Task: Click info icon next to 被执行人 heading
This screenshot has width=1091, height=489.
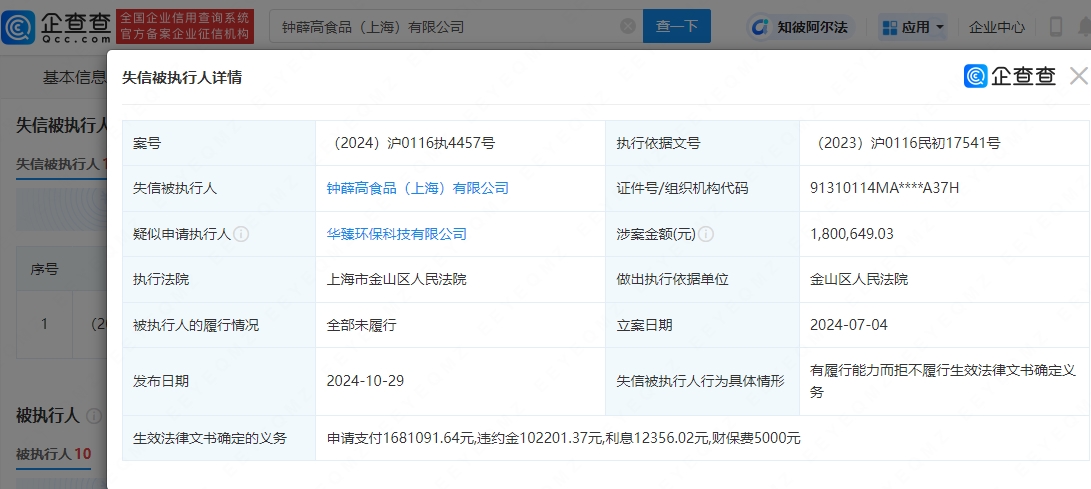Action: (93, 416)
